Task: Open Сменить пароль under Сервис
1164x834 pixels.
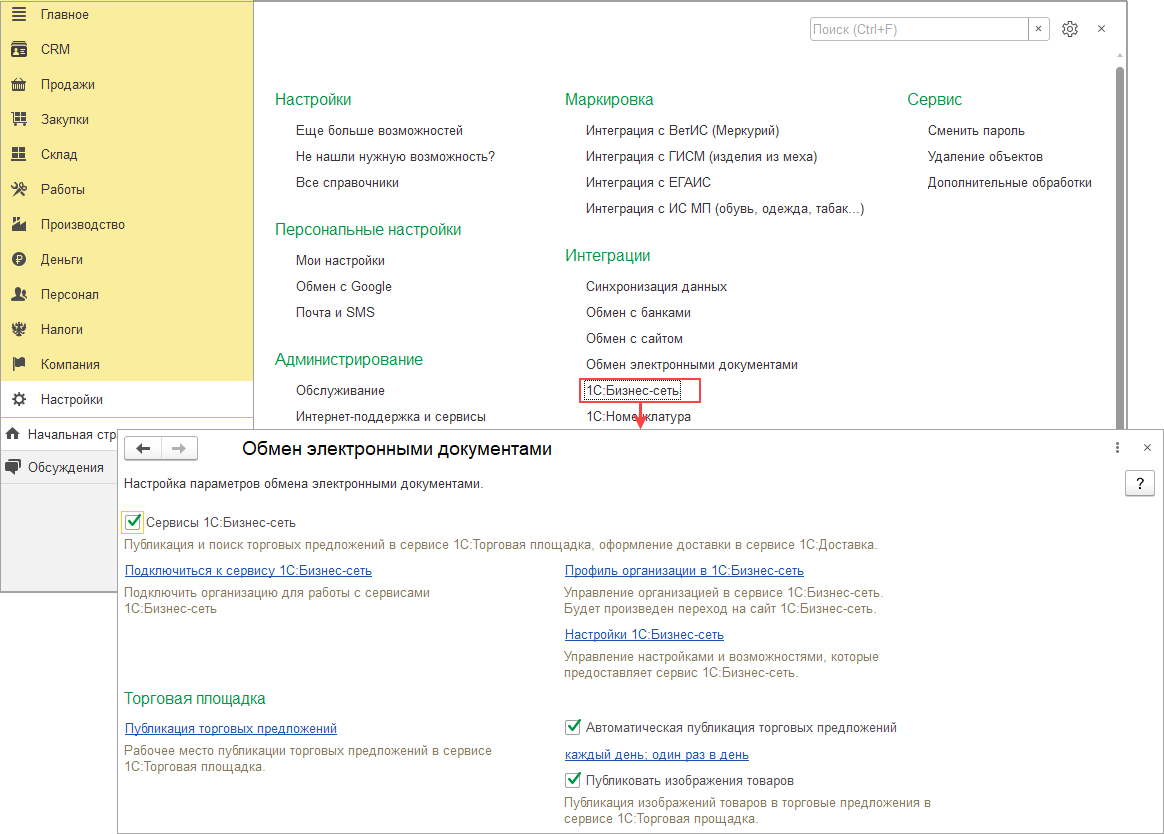Action: pyautogui.click(x=975, y=131)
